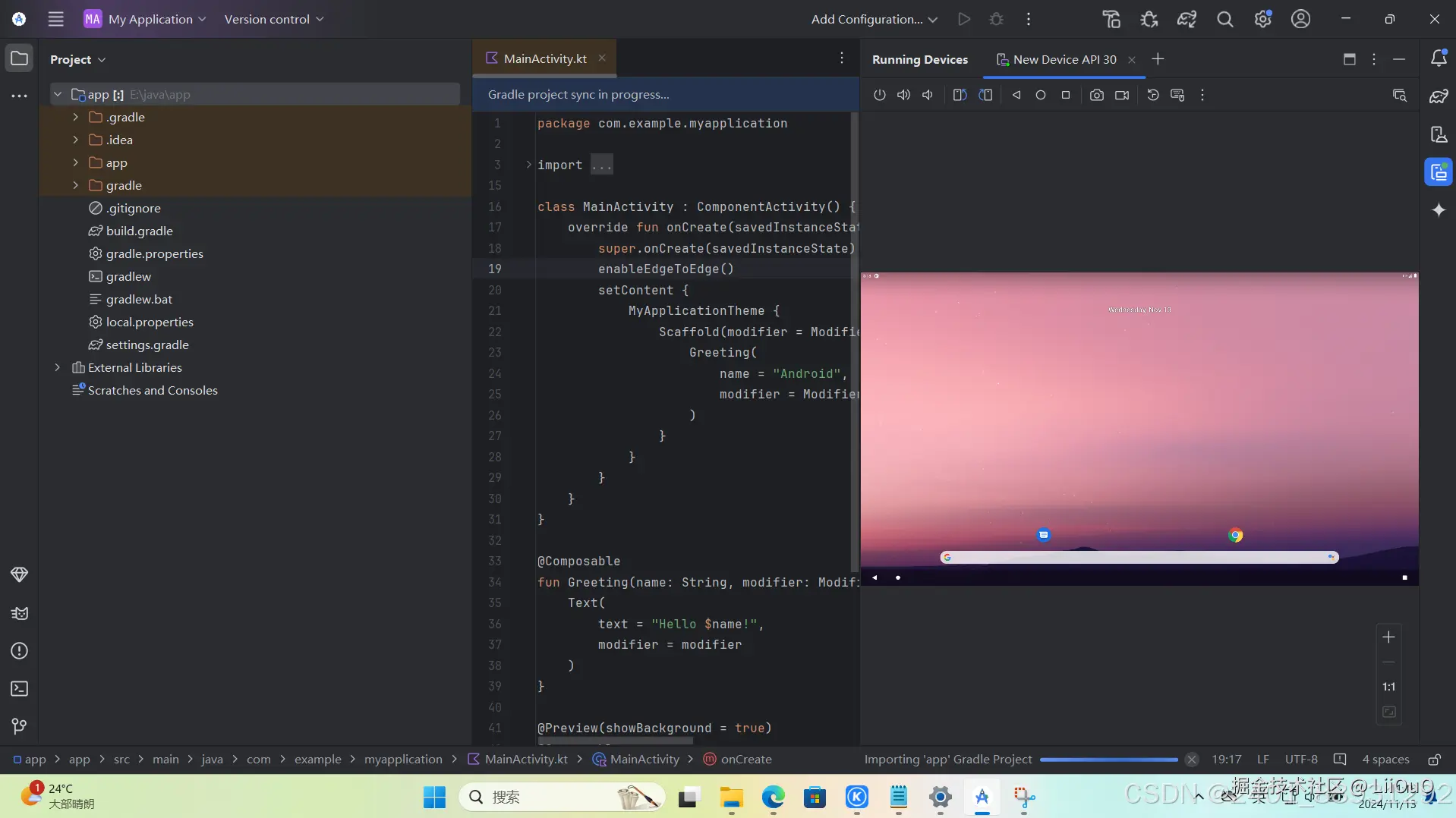Start emulator screen recording
The height and width of the screenshot is (818, 1456).
click(1122, 95)
